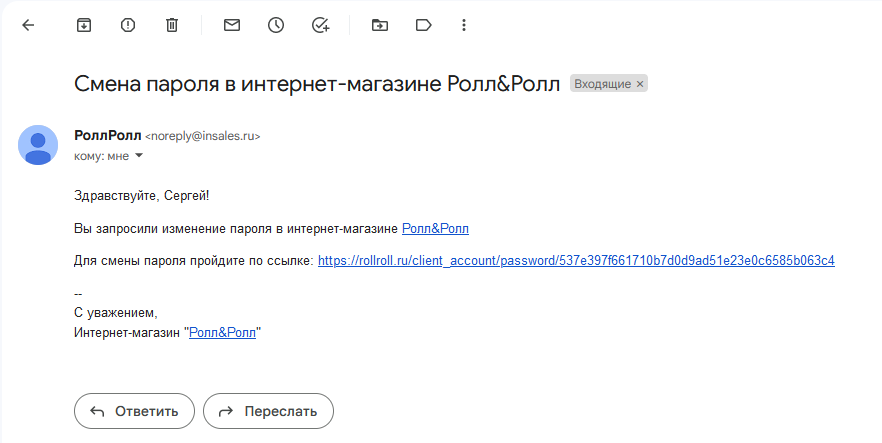Click the sender's profile avatar
The width and height of the screenshot is (882, 443).
38,145
